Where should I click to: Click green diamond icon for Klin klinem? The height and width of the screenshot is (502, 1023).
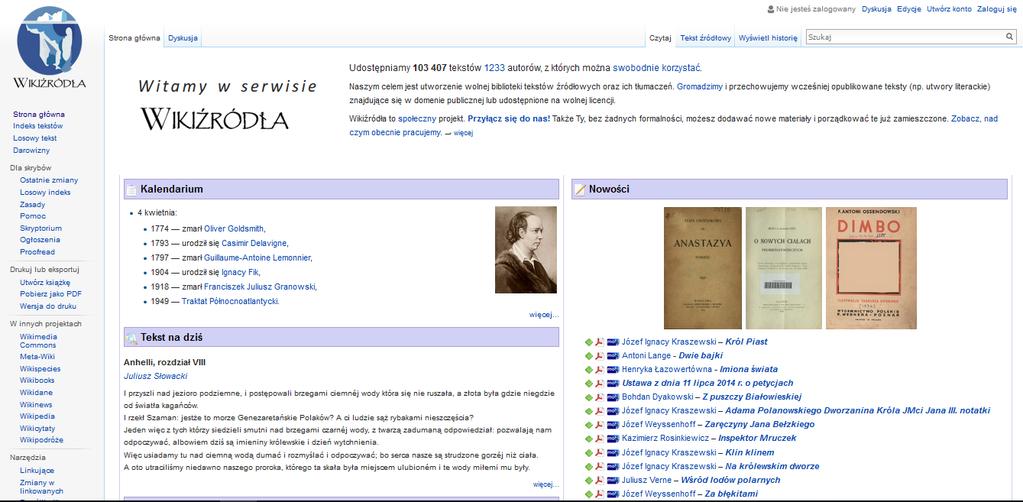coord(588,452)
